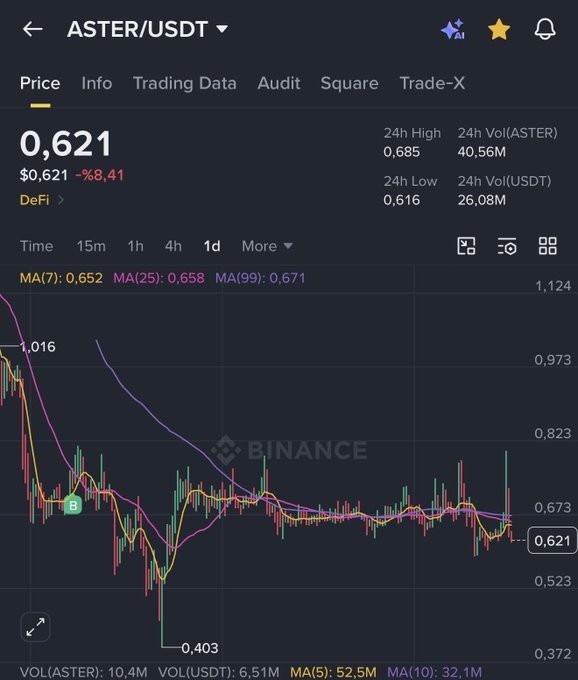Select the 15m chart interval
578x680 pixels.
(91, 246)
